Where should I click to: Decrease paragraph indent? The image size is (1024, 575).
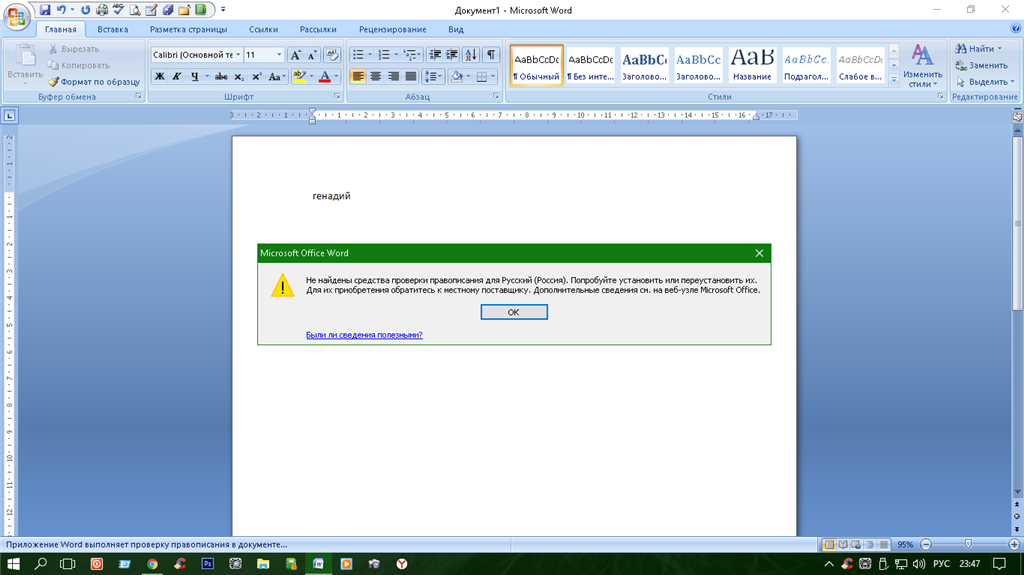[x=435, y=55]
